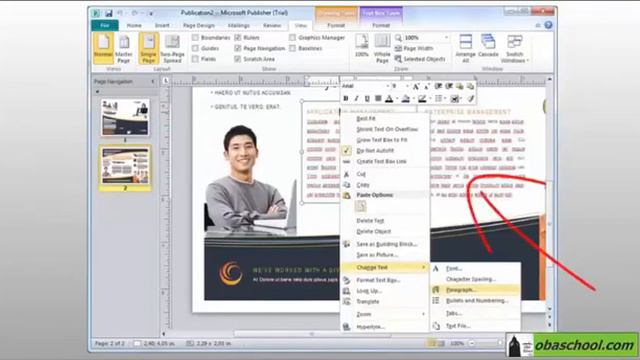This screenshot has width=640, height=360.
Task: Open the Quick Access Toolbar customize dropdown
Action: 151,13
